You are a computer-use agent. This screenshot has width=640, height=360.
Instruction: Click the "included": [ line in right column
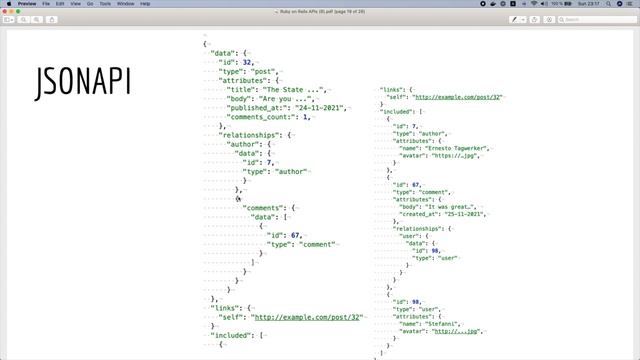click(401, 111)
